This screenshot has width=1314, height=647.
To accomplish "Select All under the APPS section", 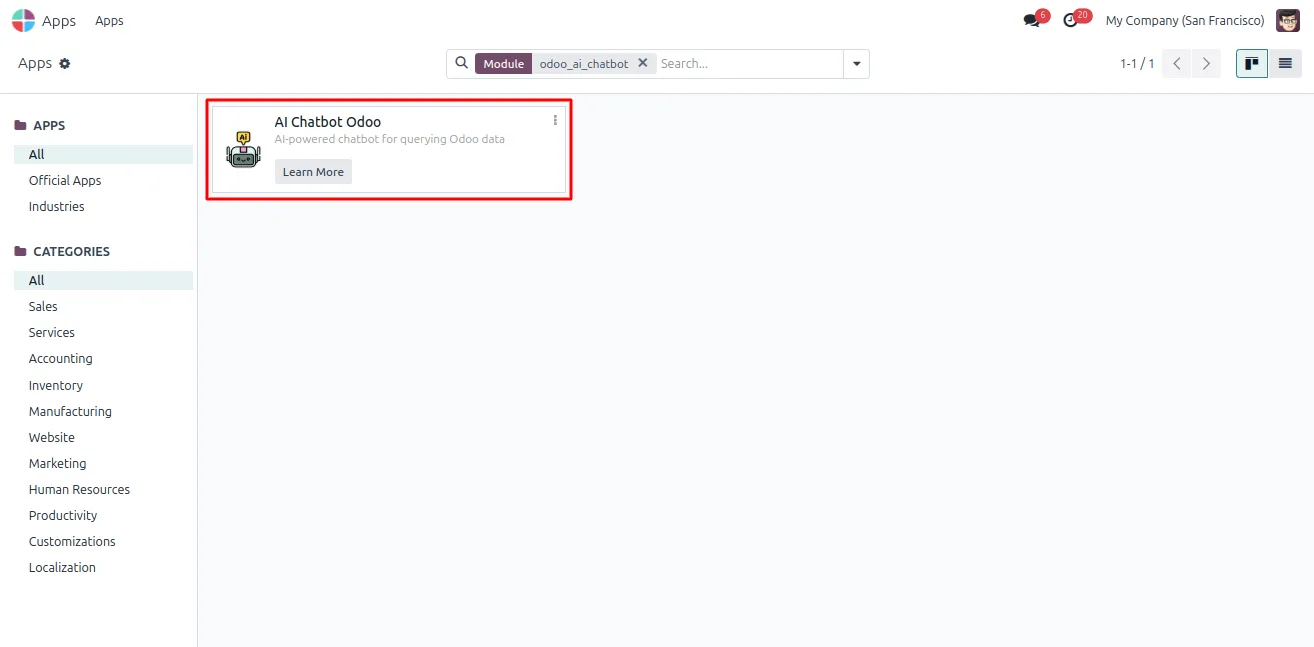I will coord(103,154).
